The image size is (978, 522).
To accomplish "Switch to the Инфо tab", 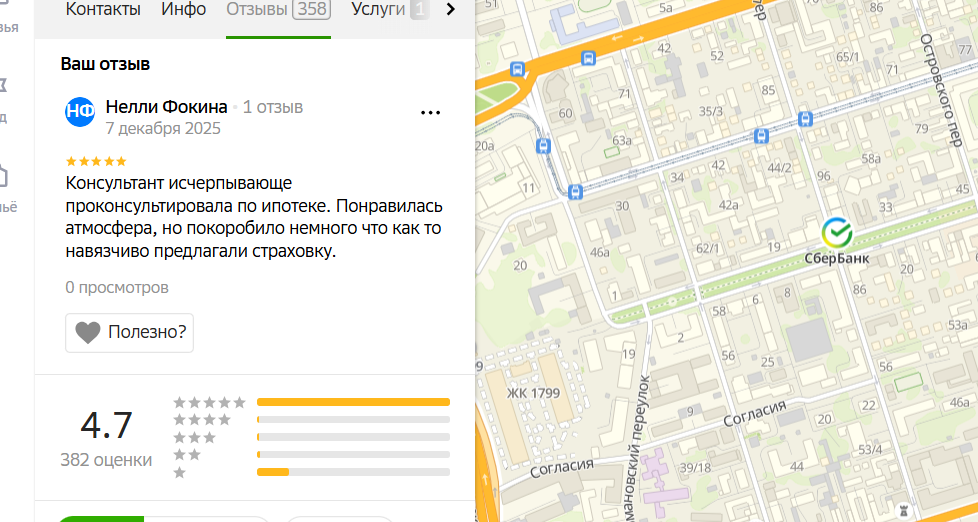I will pyautogui.click(x=183, y=9).
